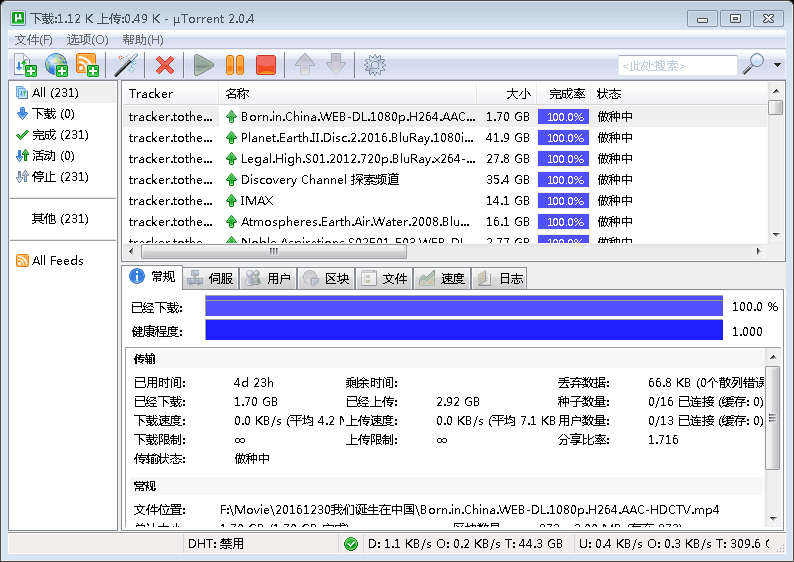This screenshot has width=794, height=562.
Task: Sort by the Tracker column header
Action: click(171, 94)
